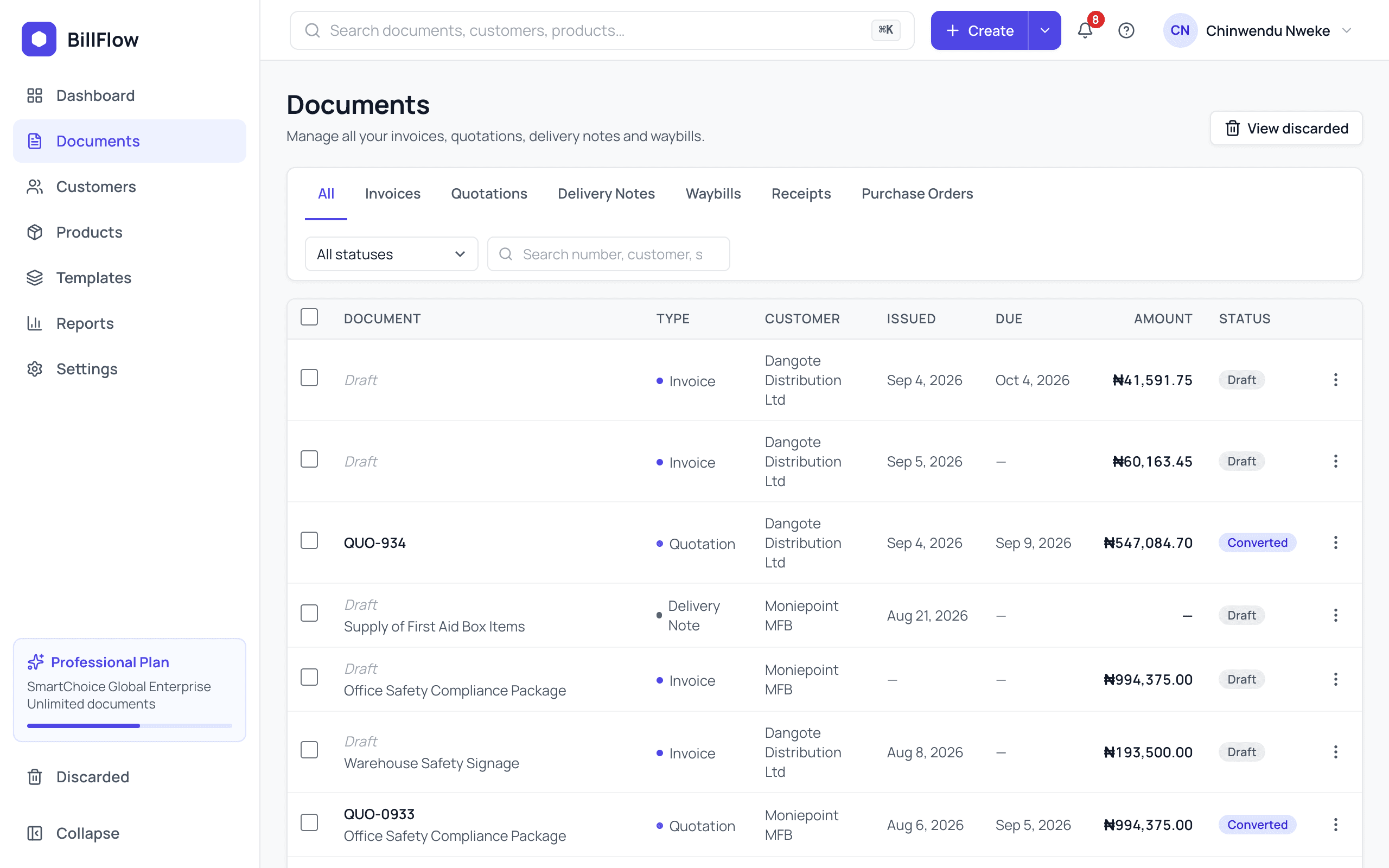The image size is (1389, 868).
Task: Open the Products section
Action: click(130, 232)
